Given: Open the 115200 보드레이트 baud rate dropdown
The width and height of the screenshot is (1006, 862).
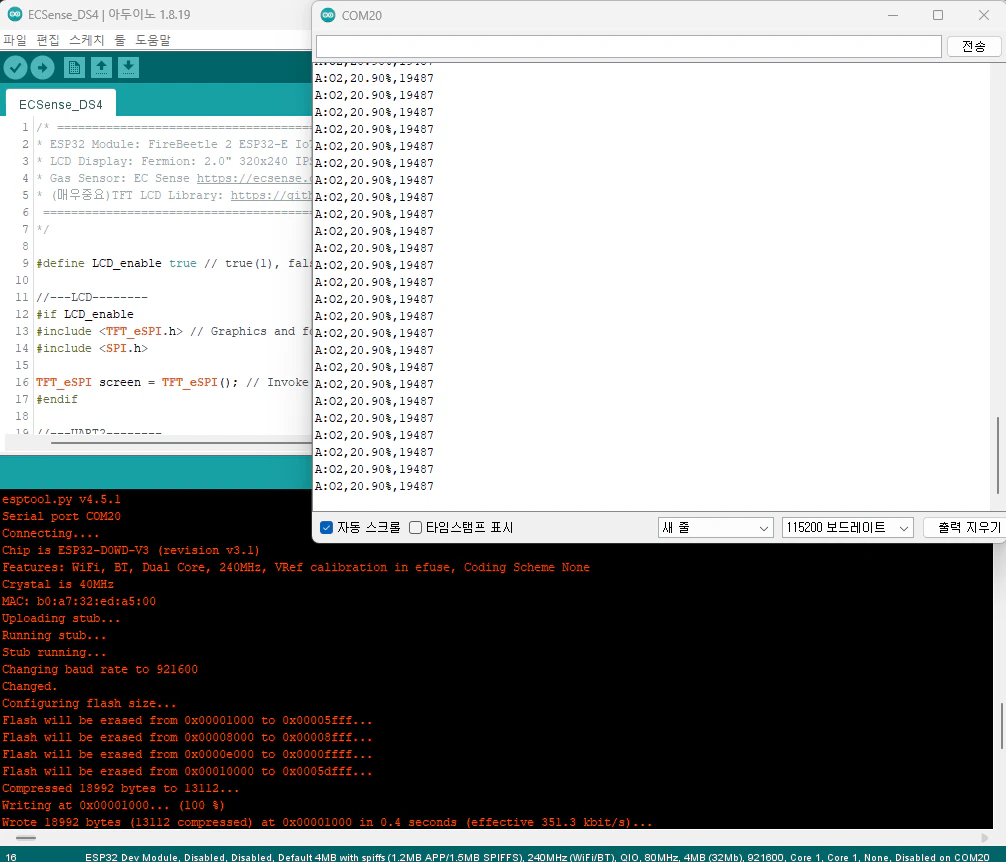Looking at the screenshot, I should 847,527.
